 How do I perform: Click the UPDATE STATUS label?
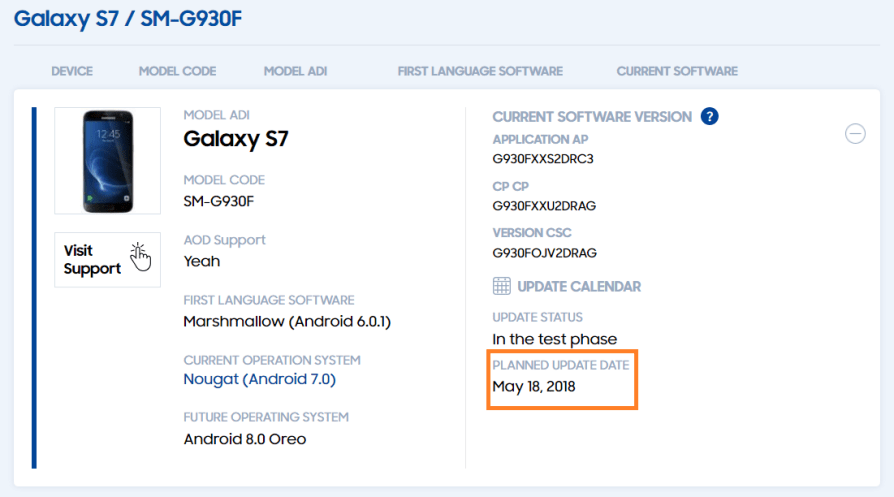(538, 317)
